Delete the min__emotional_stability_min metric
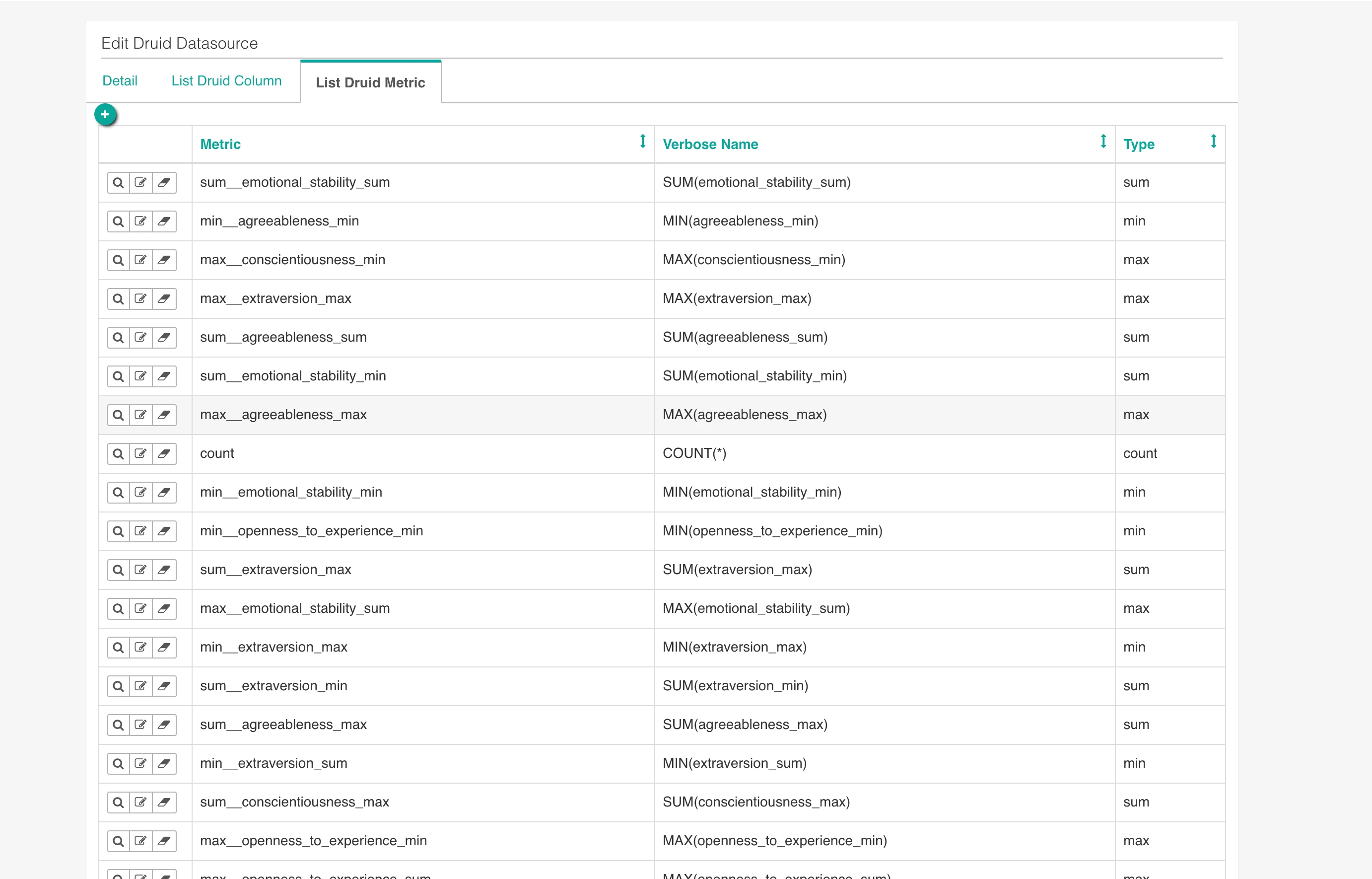Image resolution: width=1372 pixels, height=879 pixels. [164, 493]
